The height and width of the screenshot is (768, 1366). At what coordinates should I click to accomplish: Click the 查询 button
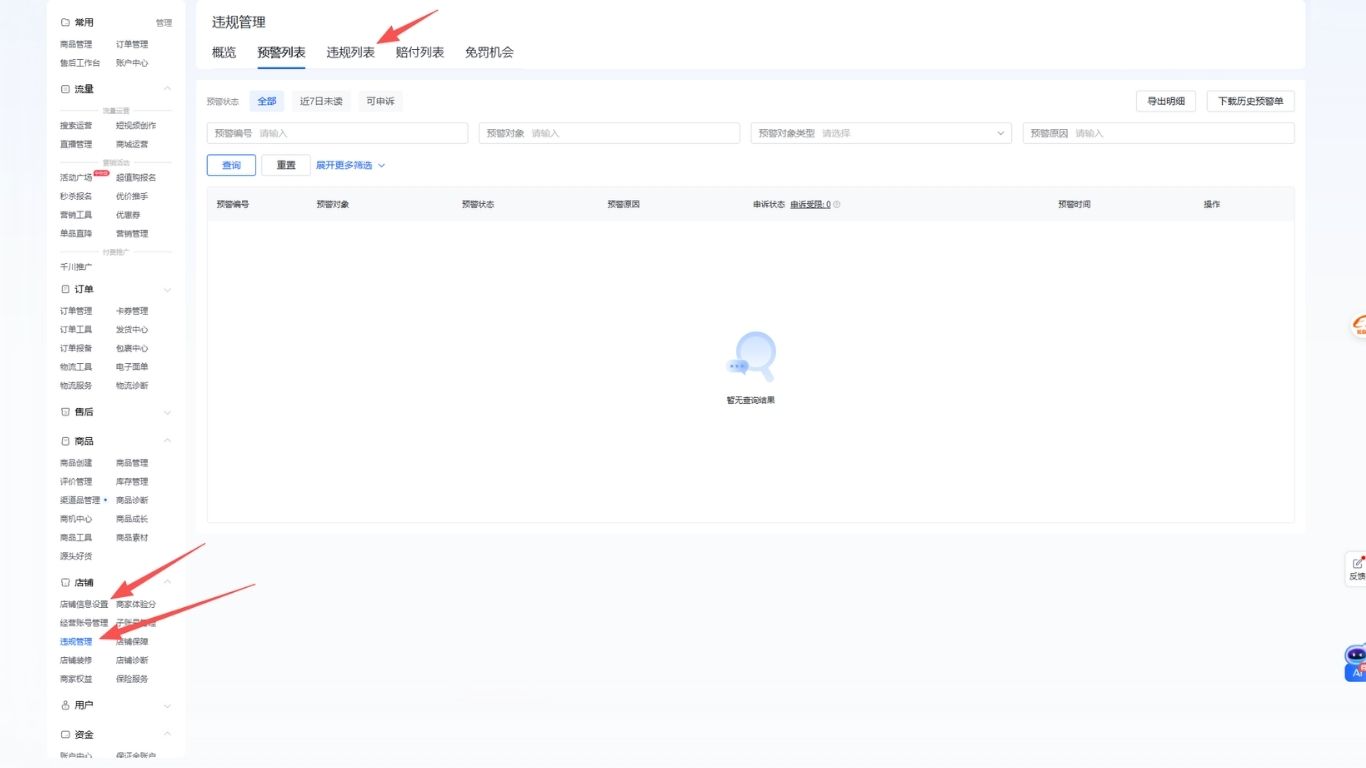coord(231,165)
